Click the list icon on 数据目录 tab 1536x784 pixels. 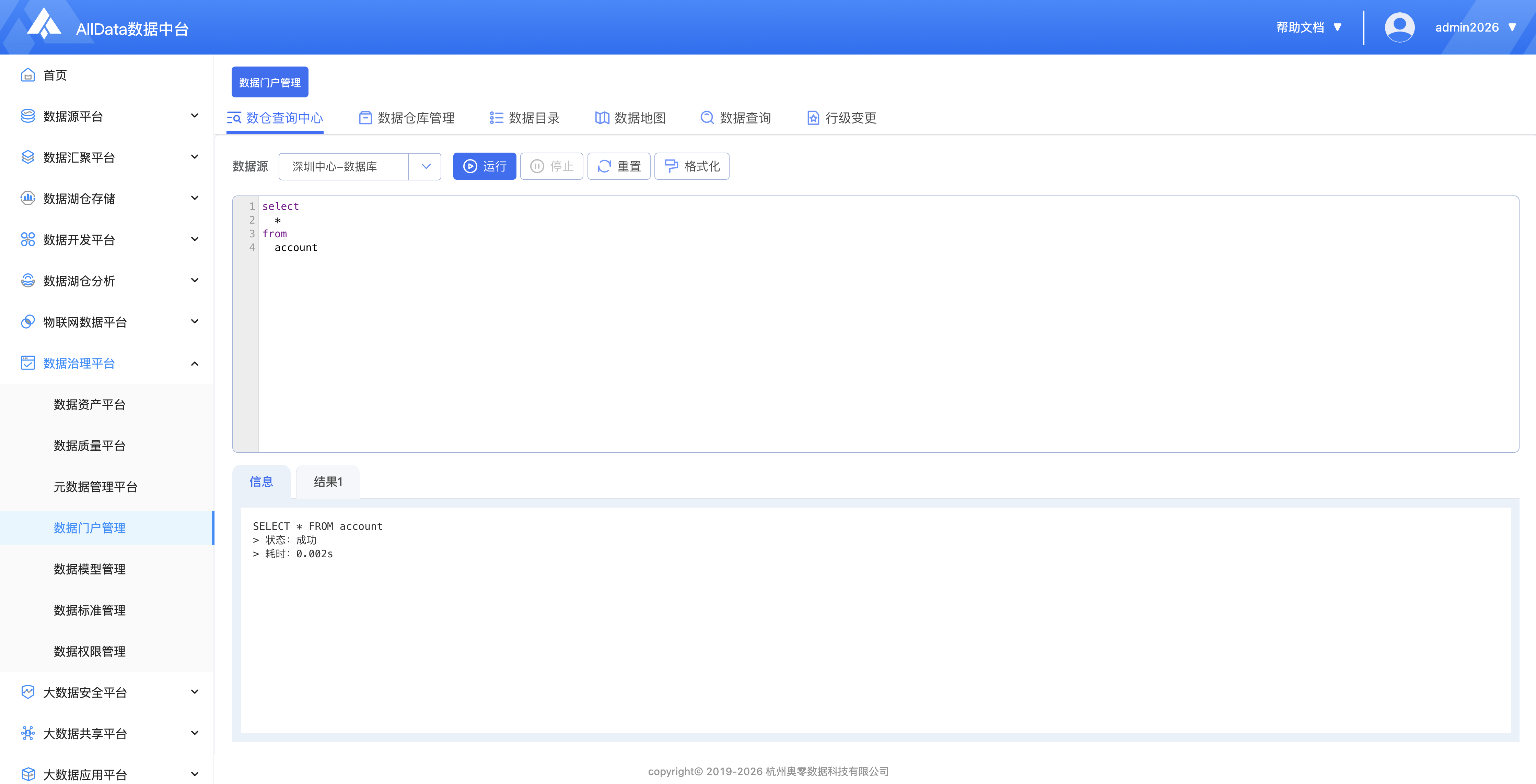coord(496,118)
